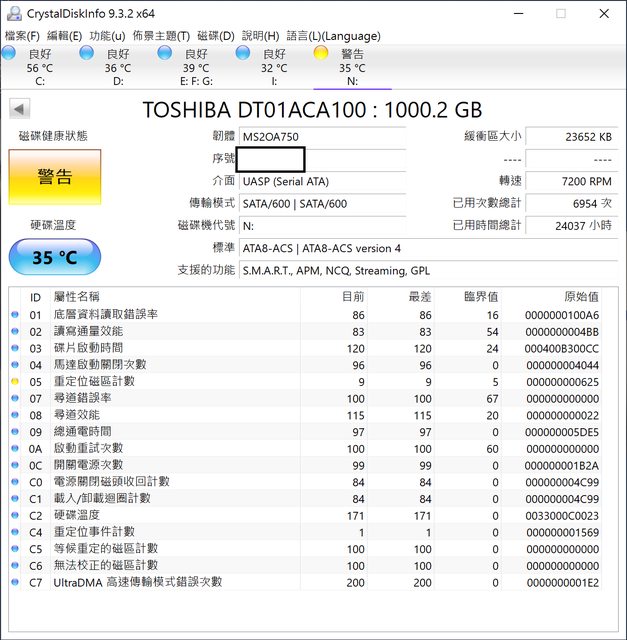Expand the 磁碟(D) menu
This screenshot has width=627, height=640.
click(x=216, y=36)
